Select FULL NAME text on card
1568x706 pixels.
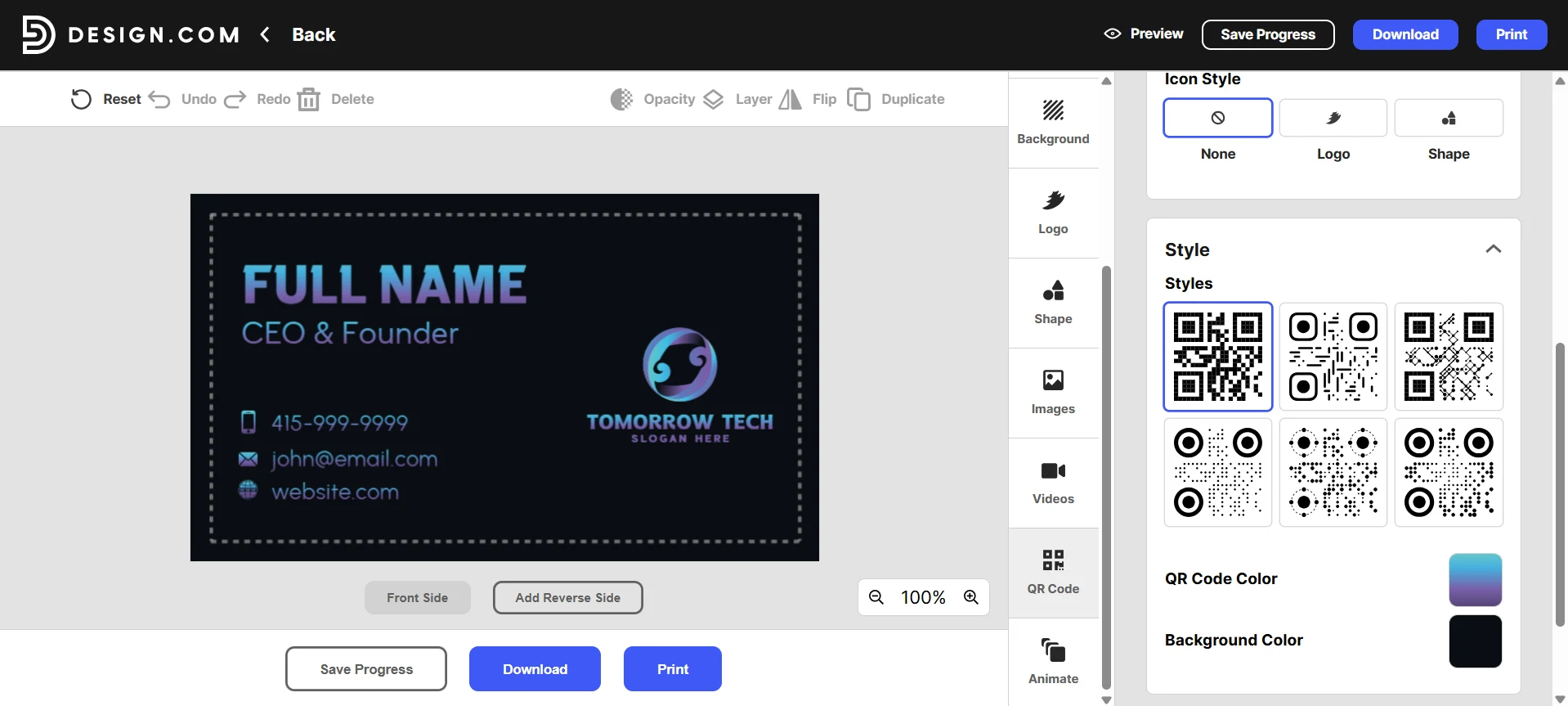pyautogui.click(x=384, y=284)
